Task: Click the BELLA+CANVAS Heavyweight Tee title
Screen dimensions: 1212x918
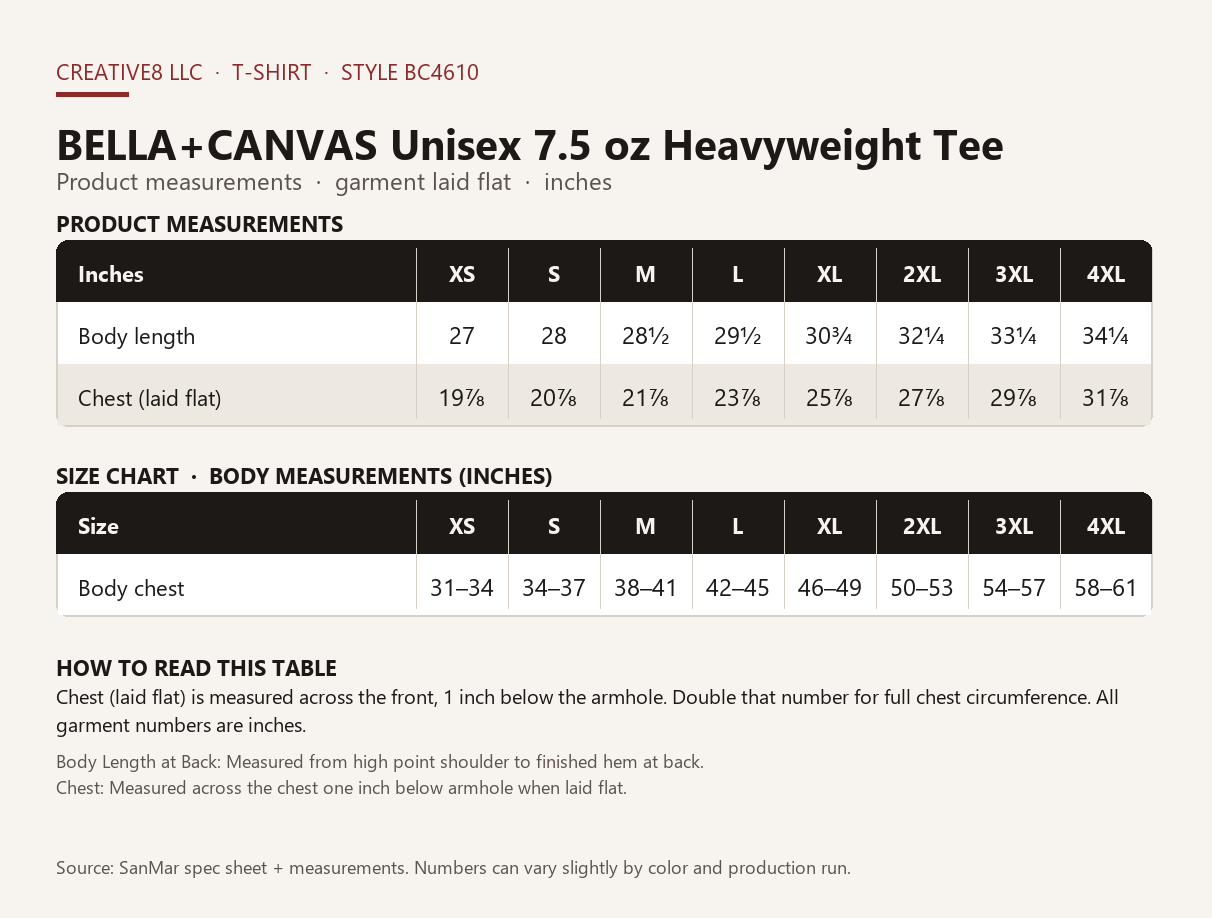Action: point(530,146)
